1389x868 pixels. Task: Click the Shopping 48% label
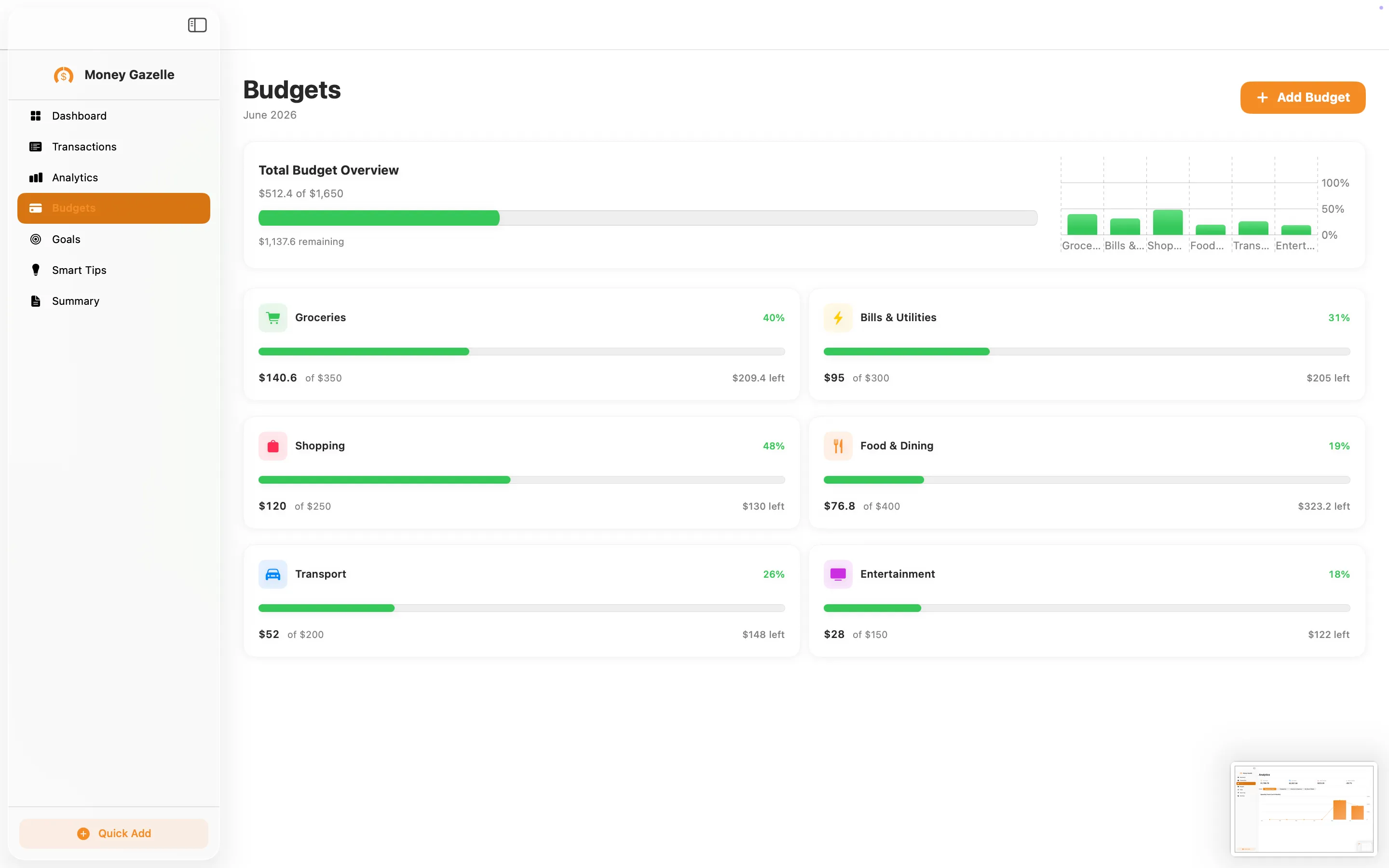point(773,446)
